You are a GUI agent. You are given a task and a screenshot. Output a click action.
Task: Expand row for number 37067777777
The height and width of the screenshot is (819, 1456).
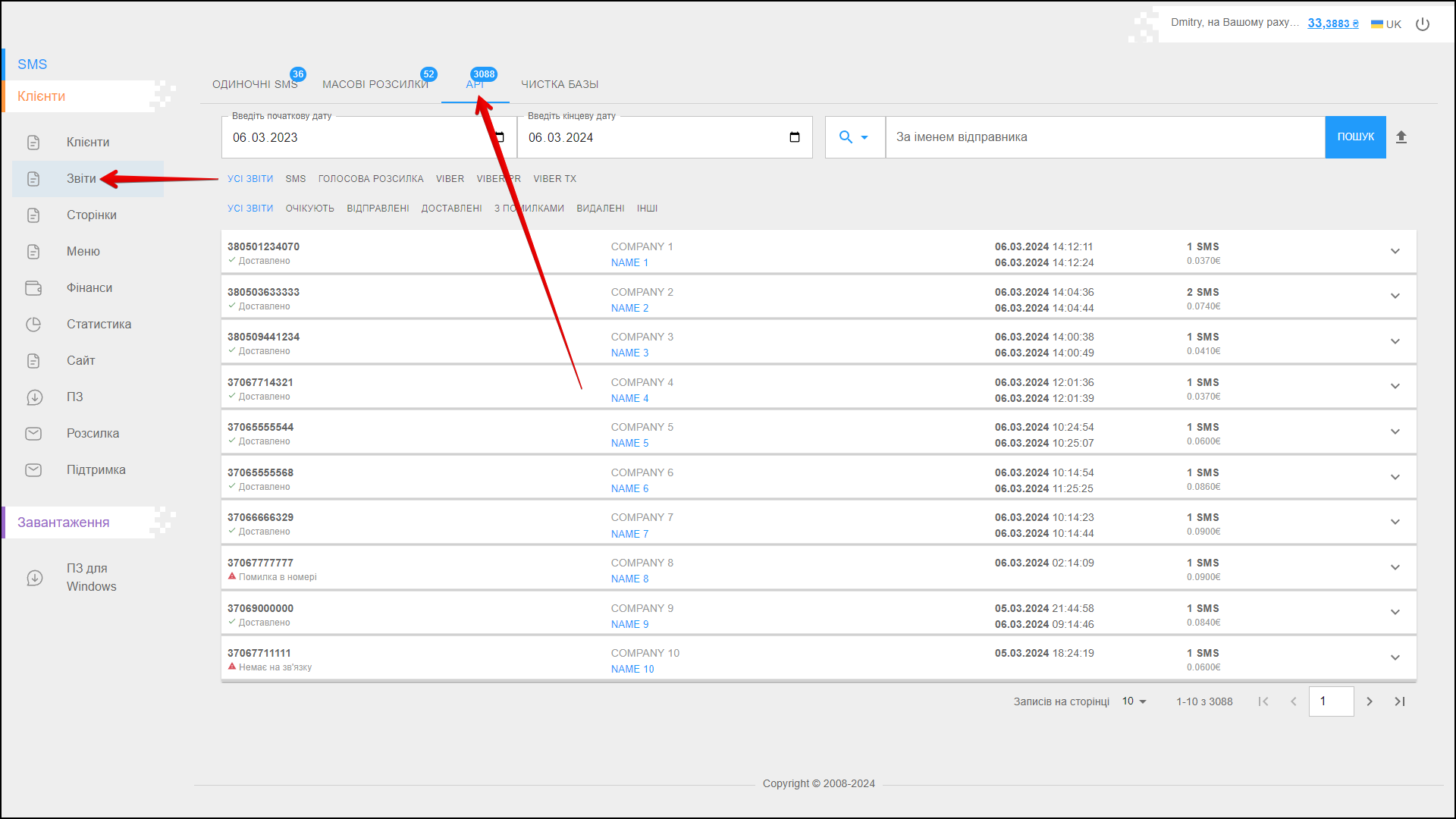coord(1395,568)
